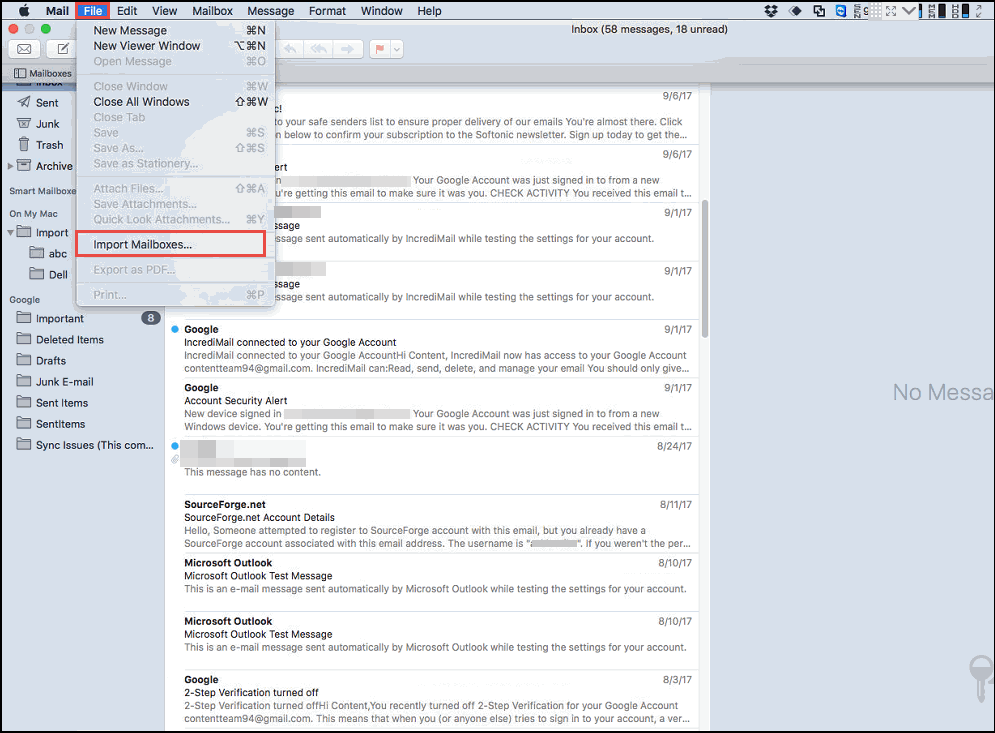Click the red flag toolbar icon
The image size is (995, 733).
[x=379, y=49]
